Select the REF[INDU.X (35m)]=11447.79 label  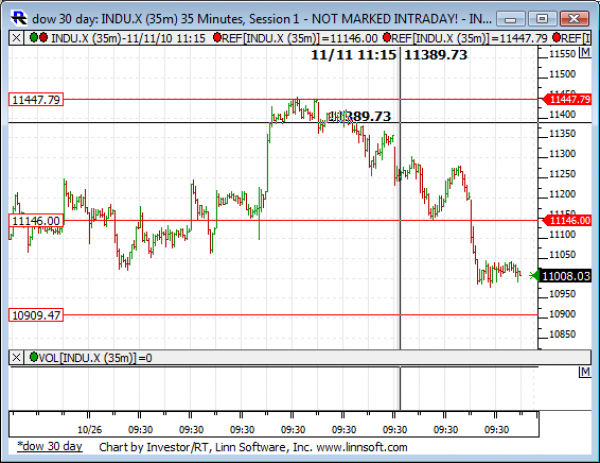470,38
